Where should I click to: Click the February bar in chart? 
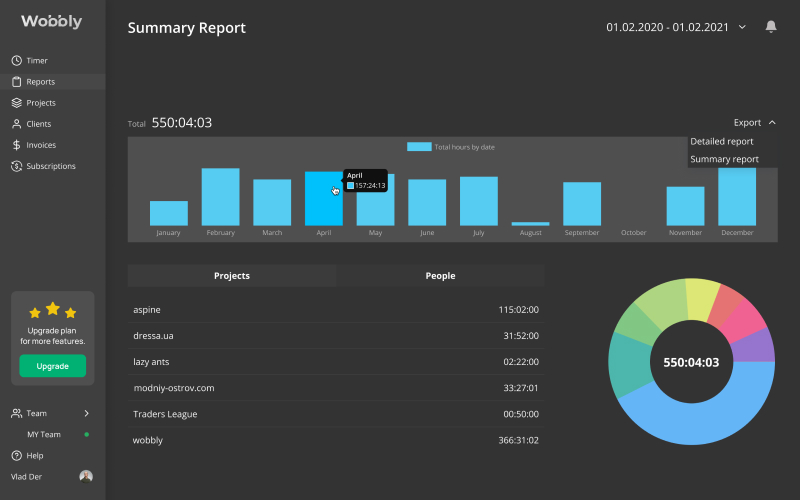click(220, 197)
